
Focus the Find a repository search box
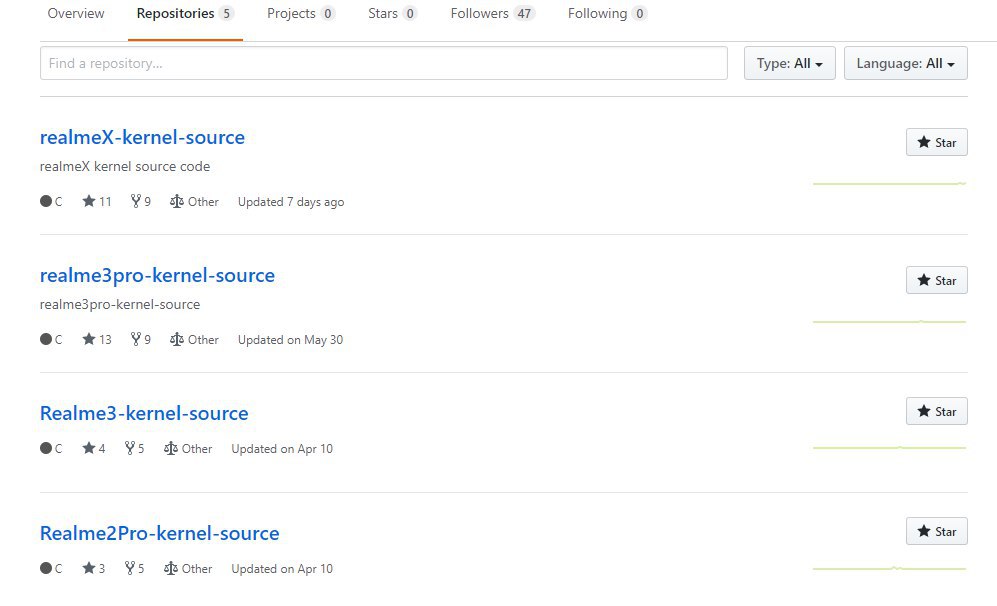[383, 63]
